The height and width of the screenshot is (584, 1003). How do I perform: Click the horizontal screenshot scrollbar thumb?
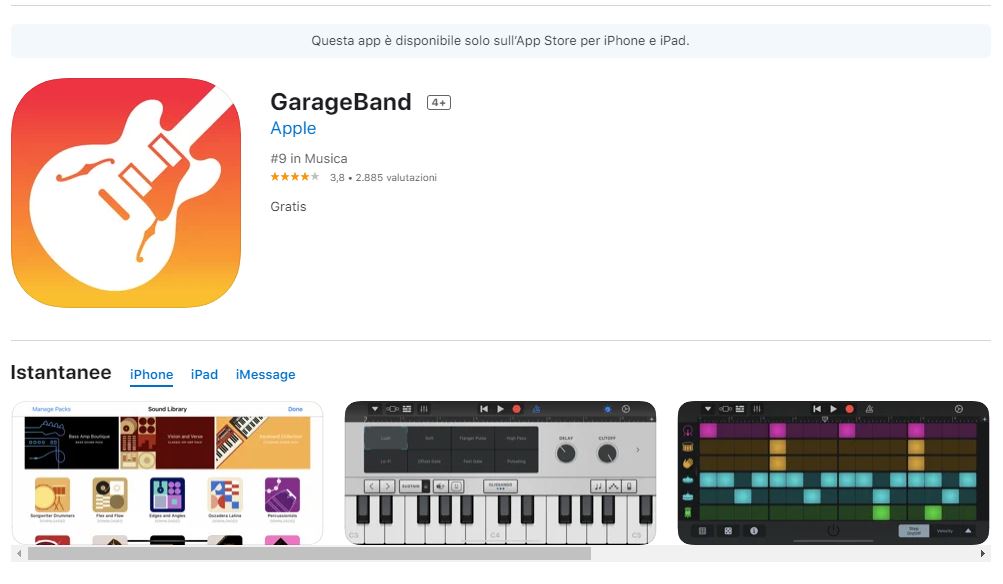pos(309,554)
